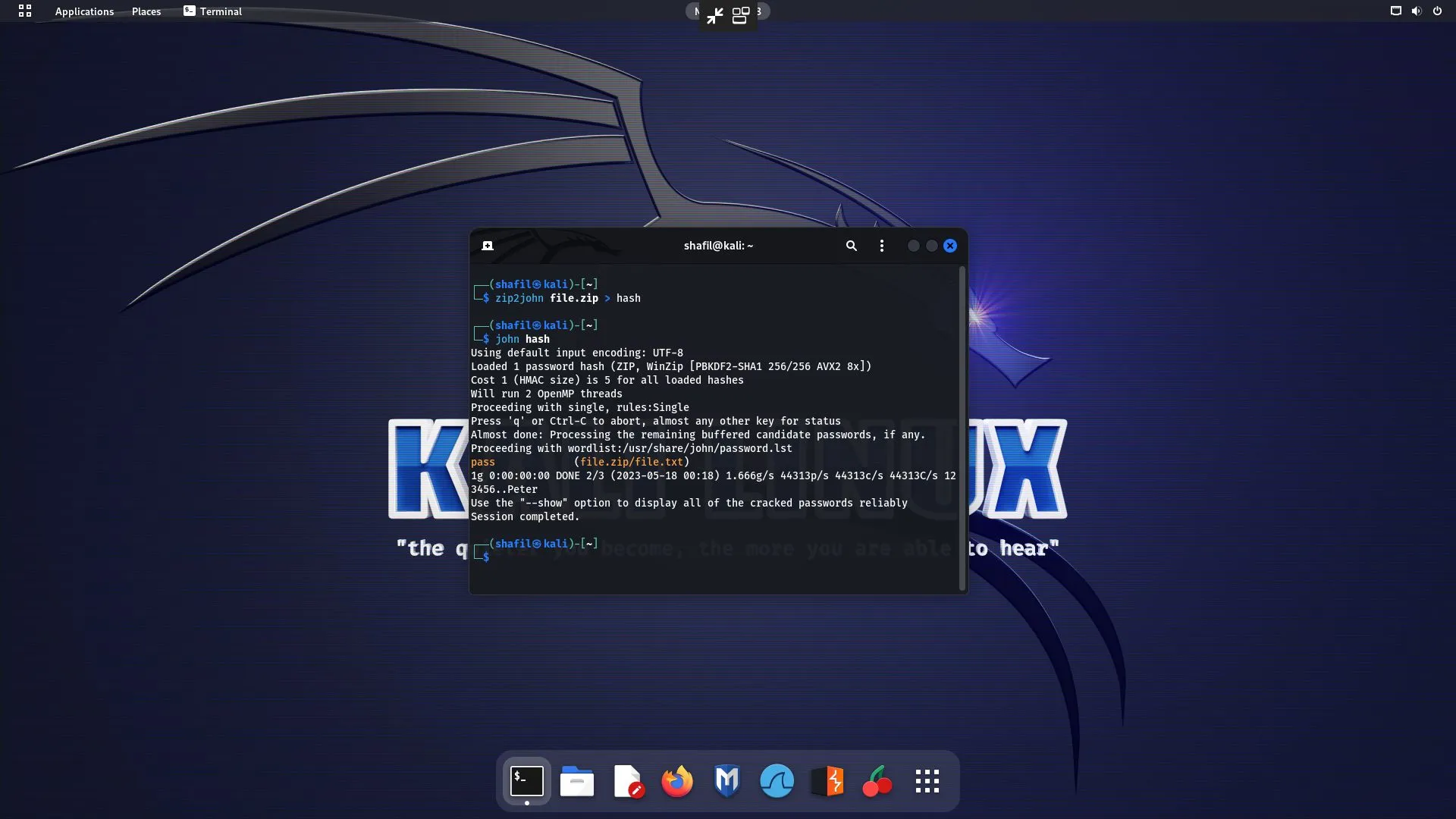Open Firefox from the dock

[x=676, y=781]
